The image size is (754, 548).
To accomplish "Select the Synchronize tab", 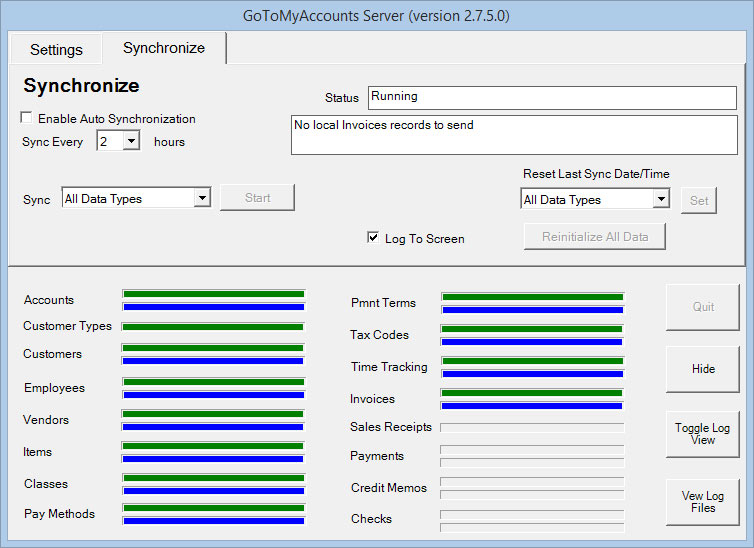I will point(164,48).
